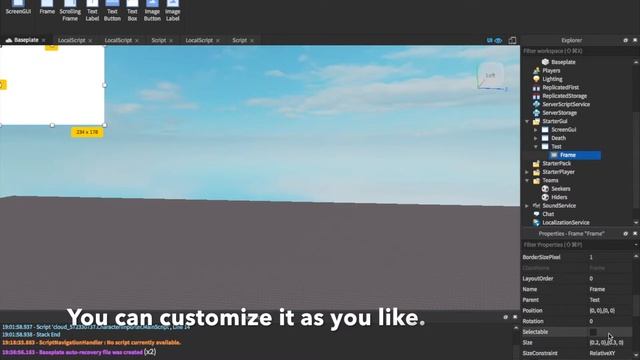
Task: Open the SizeConstraint RelativeXY dropdown
Action: [x=610, y=353]
